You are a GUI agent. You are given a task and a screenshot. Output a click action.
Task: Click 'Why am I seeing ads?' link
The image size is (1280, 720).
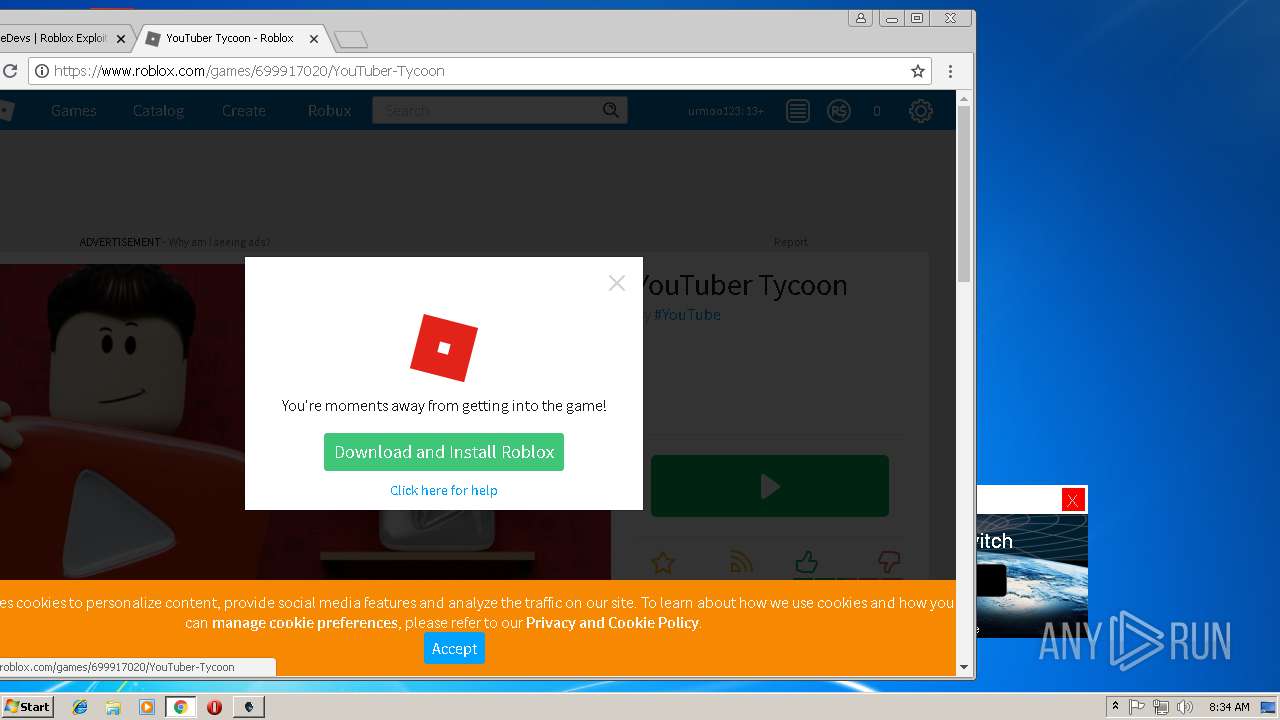(x=219, y=242)
